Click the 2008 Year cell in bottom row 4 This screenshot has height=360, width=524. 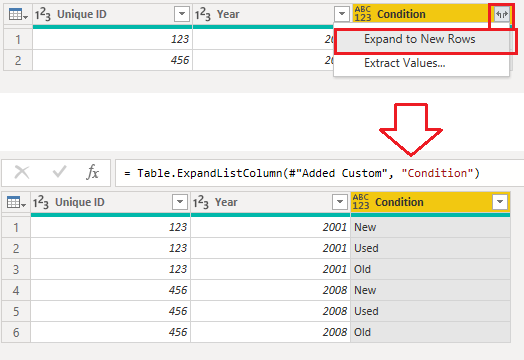click(x=270, y=290)
